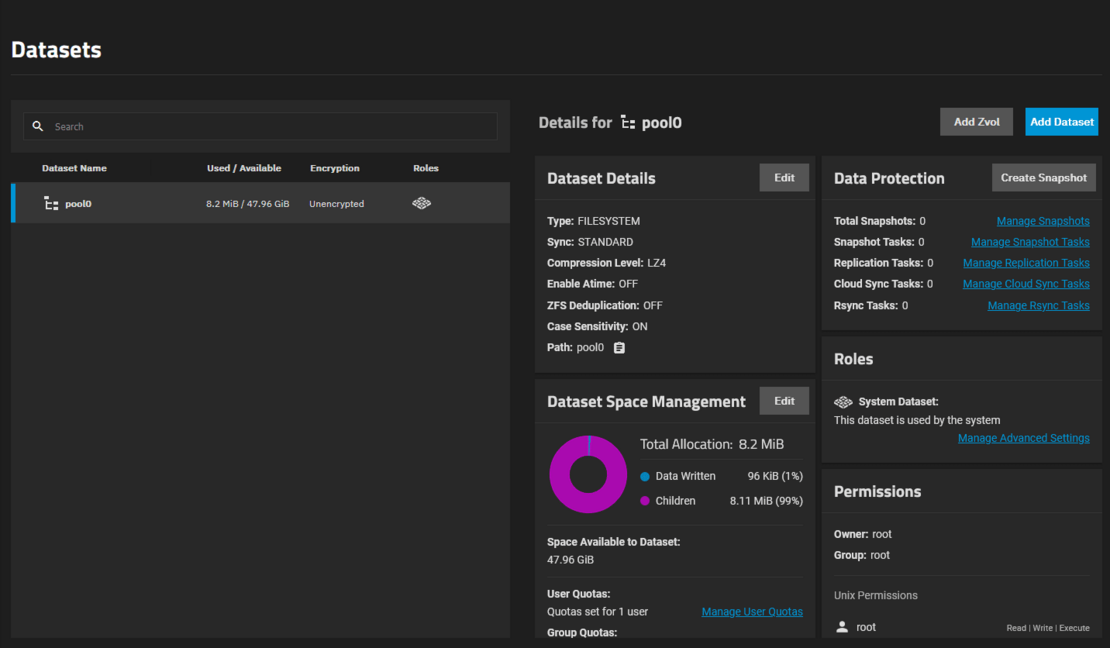Image resolution: width=1110 pixels, height=648 pixels.
Task: Open the Manage Snapshots link
Action: [x=1043, y=220]
